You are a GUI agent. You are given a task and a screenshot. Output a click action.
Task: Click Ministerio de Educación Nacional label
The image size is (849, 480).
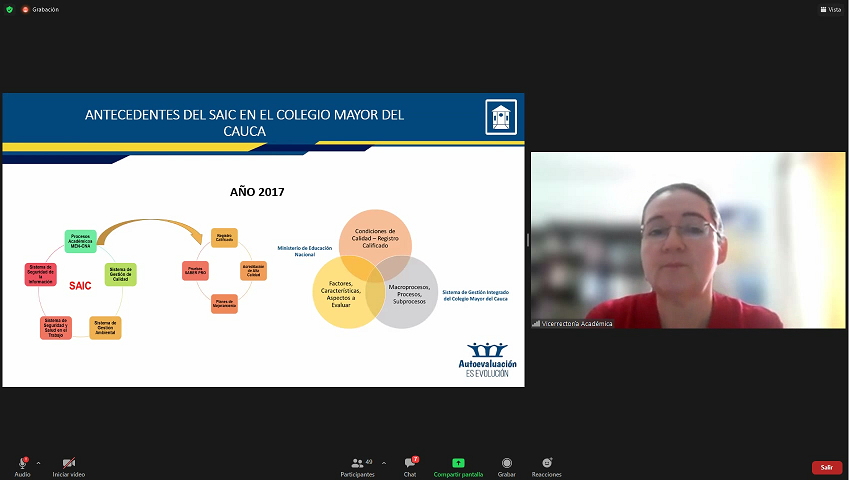pyautogui.click(x=305, y=251)
